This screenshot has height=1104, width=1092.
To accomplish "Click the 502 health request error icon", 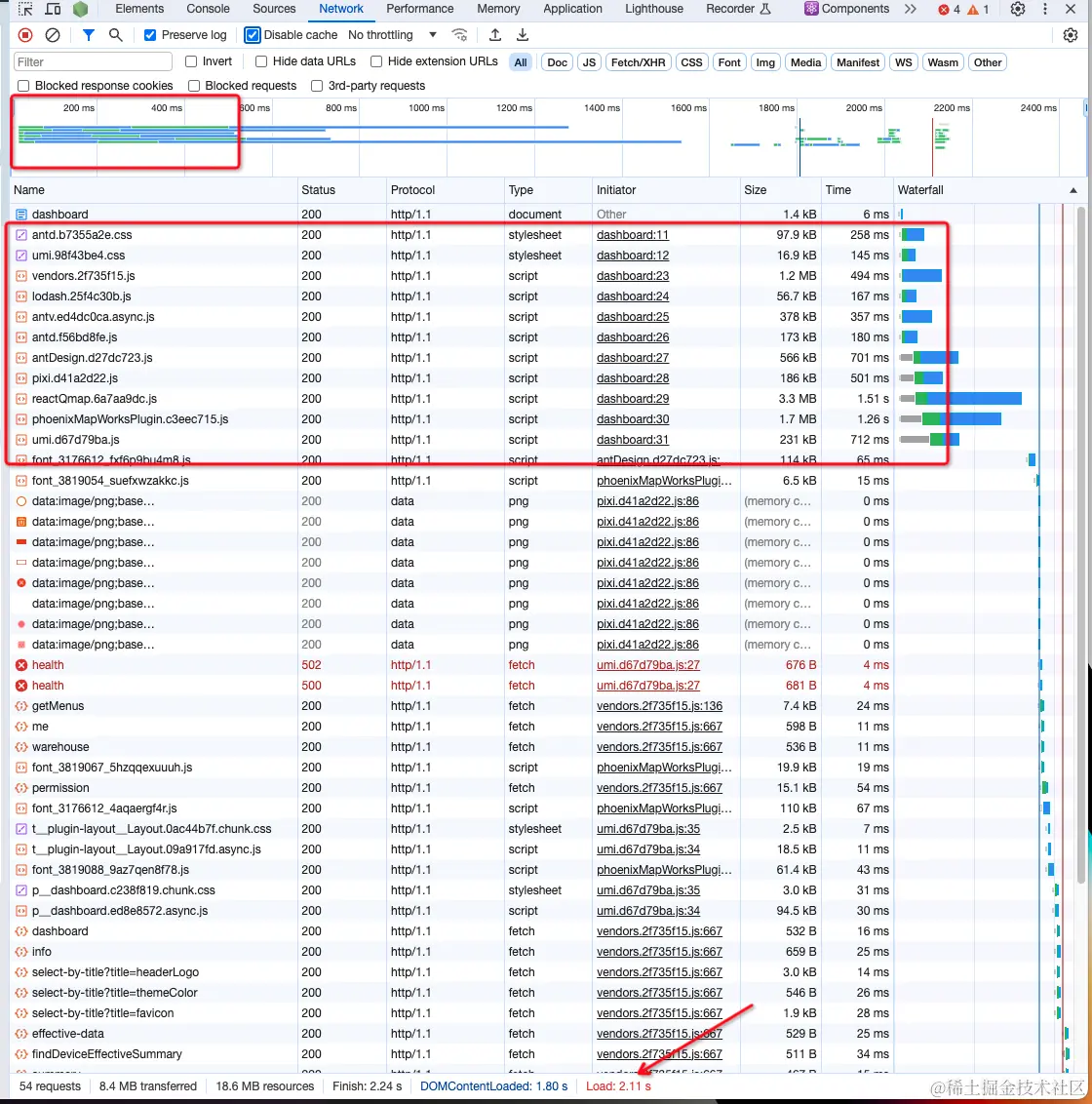I will tap(21, 665).
